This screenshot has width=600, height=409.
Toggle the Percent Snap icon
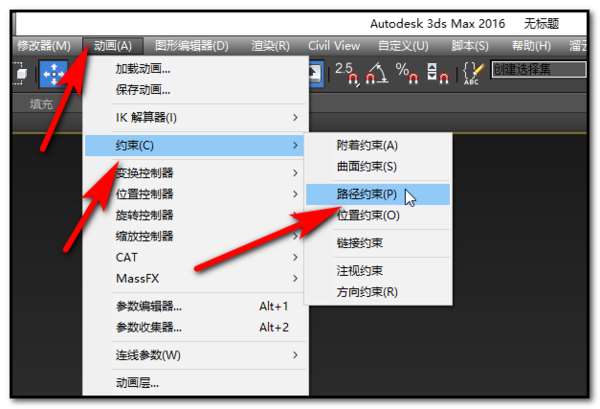pos(407,73)
